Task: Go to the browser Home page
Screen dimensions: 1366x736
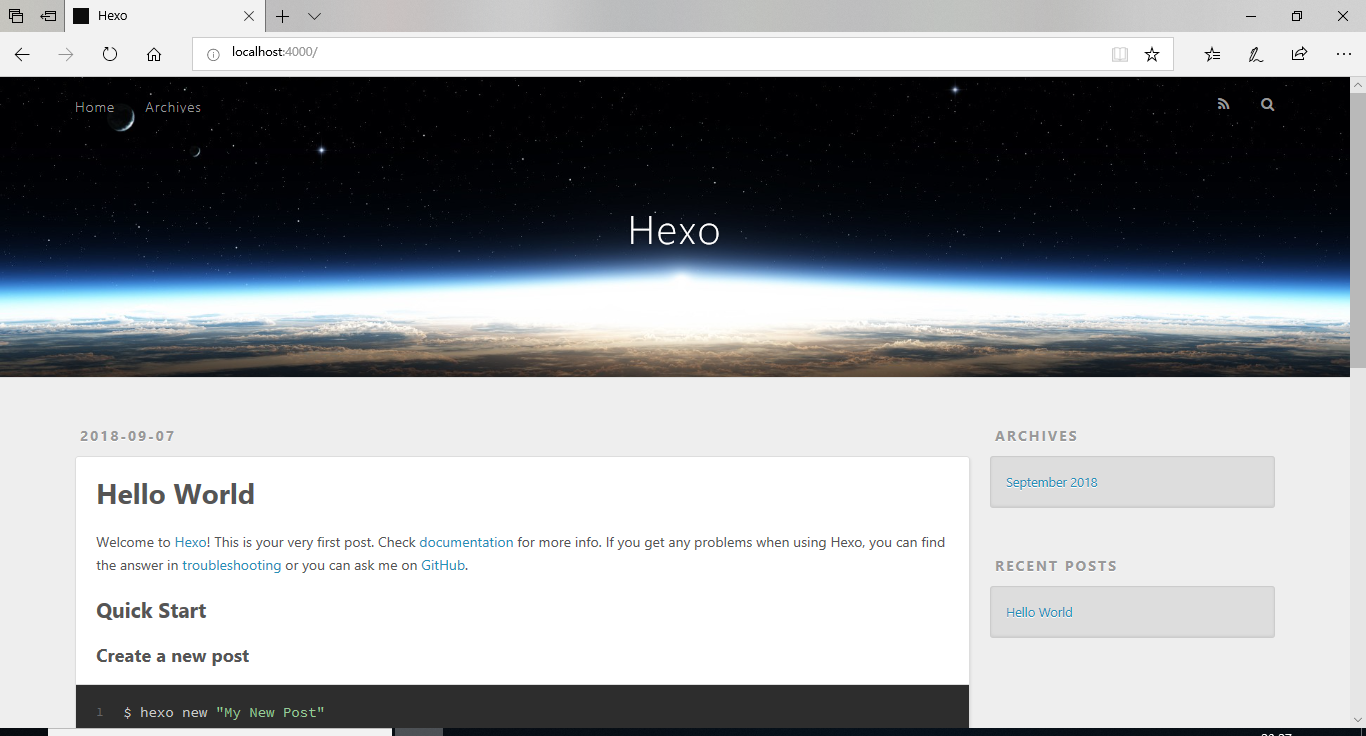Action: 154,54
